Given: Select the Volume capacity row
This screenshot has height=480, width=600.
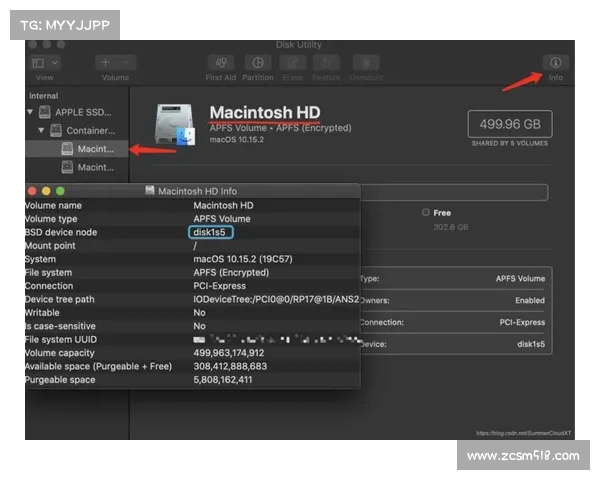Looking at the screenshot, I should coord(190,353).
